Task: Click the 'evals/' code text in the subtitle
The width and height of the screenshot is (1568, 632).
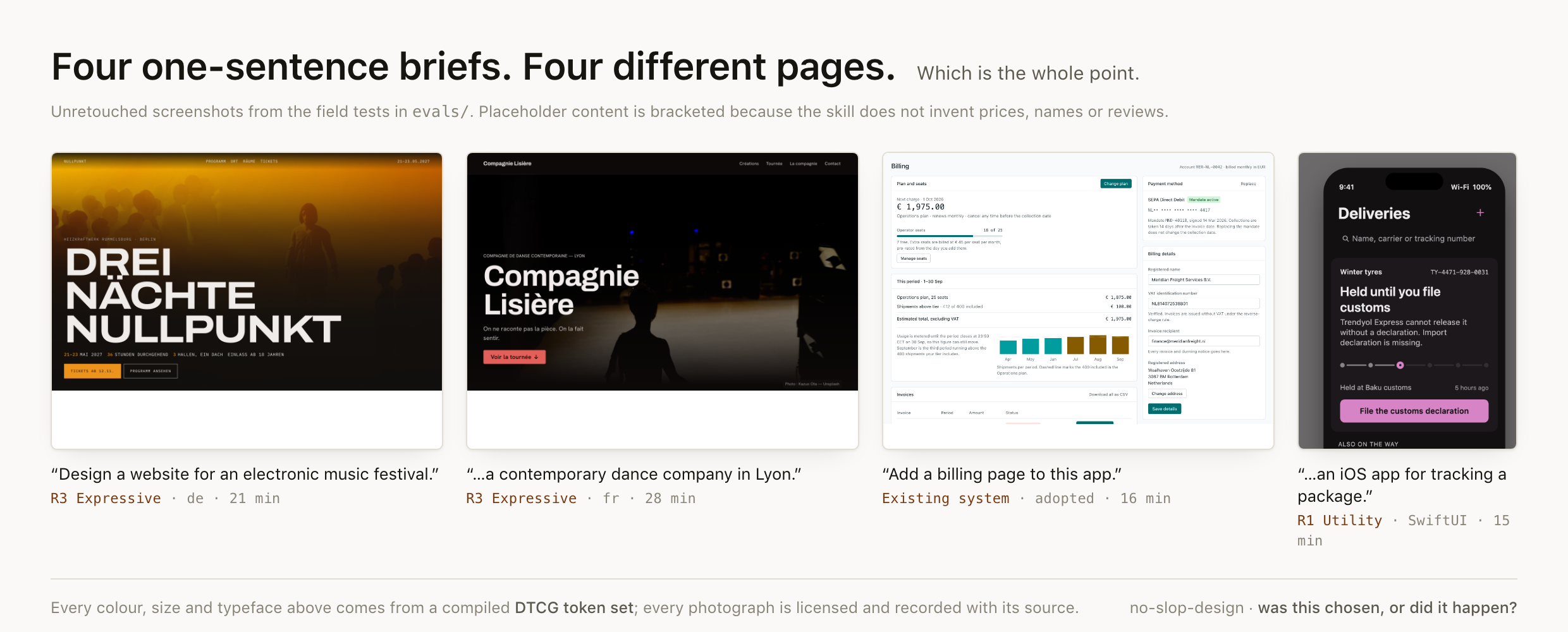Action: pyautogui.click(x=440, y=111)
